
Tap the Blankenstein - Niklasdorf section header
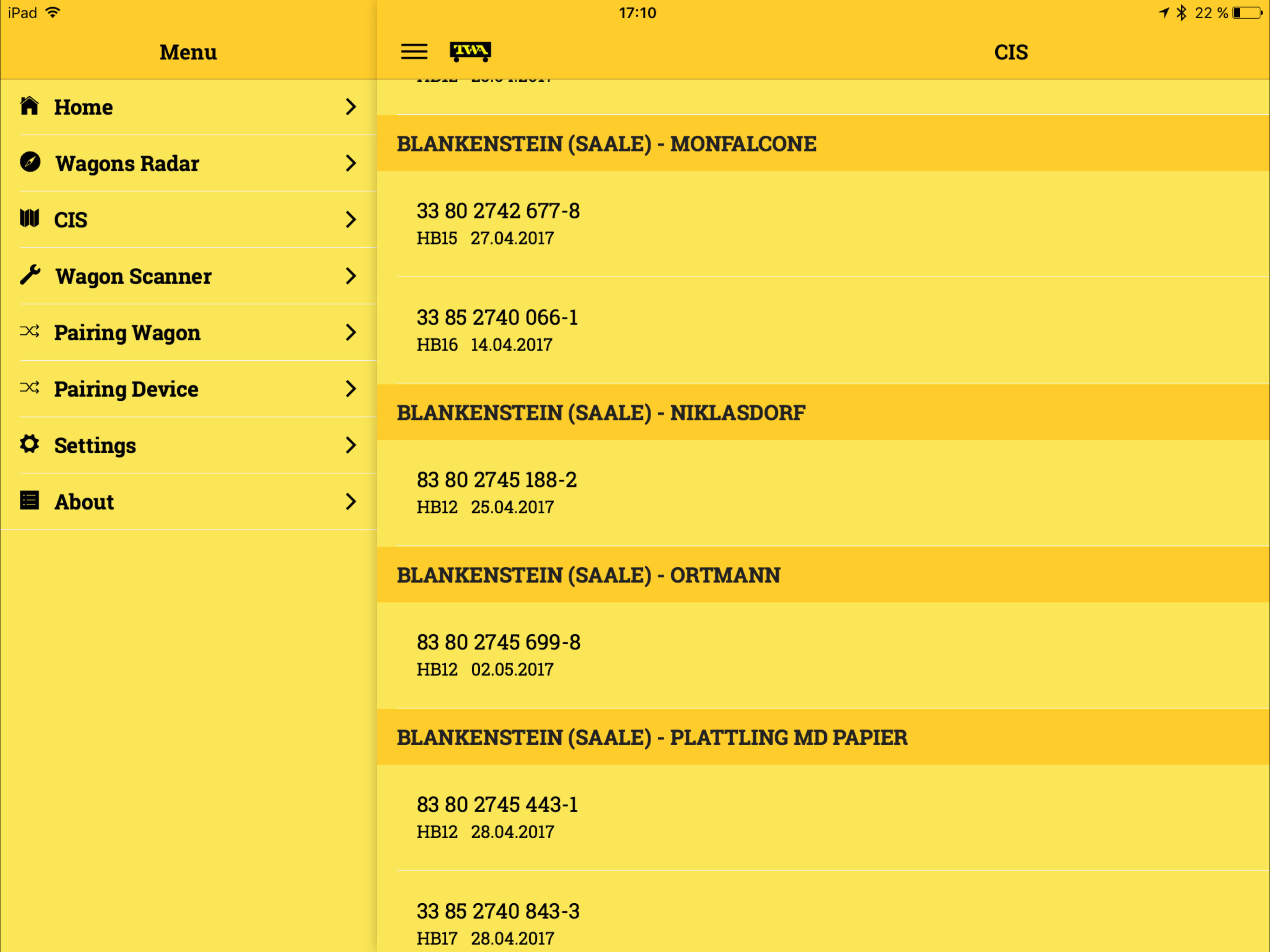click(823, 412)
